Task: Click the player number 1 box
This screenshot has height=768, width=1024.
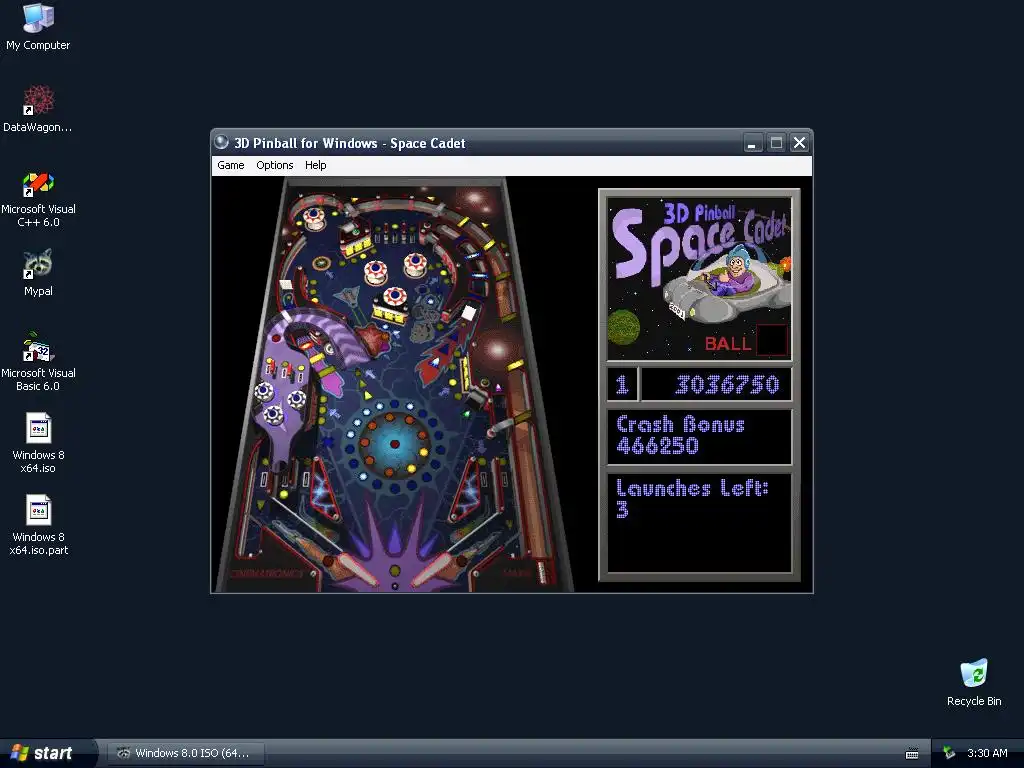Action: tap(622, 385)
